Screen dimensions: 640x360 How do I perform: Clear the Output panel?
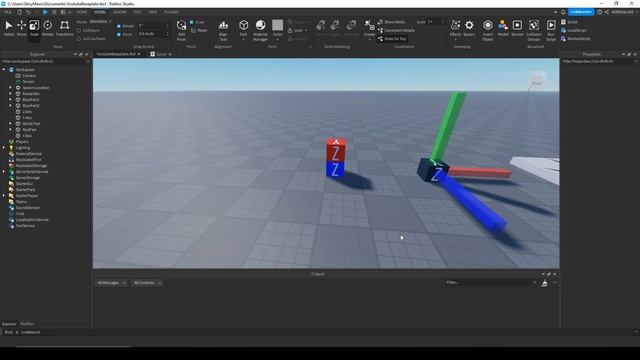[x=544, y=283]
